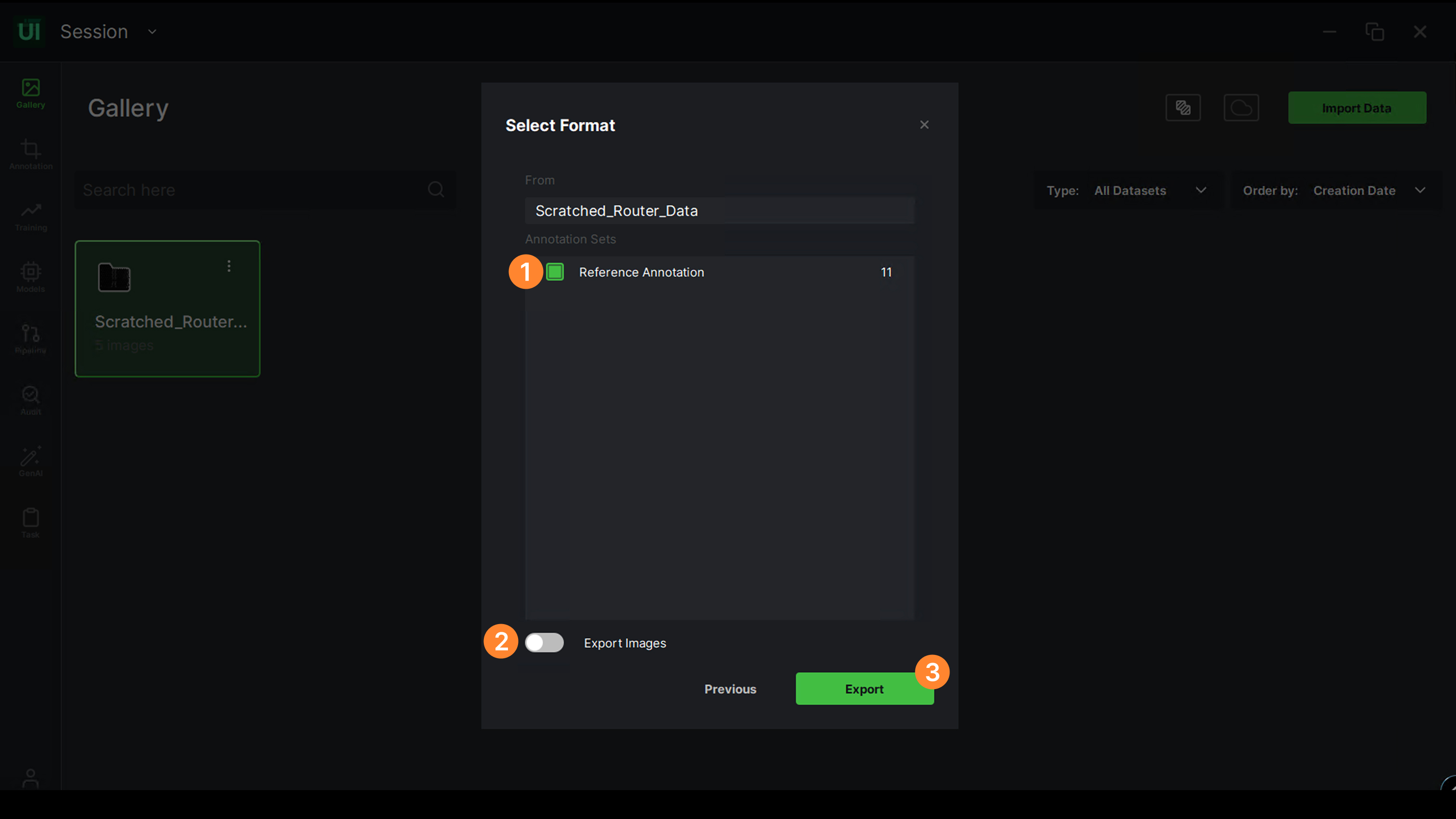This screenshot has height=819, width=1456.
Task: Go to the Training section icon
Action: coord(30,216)
